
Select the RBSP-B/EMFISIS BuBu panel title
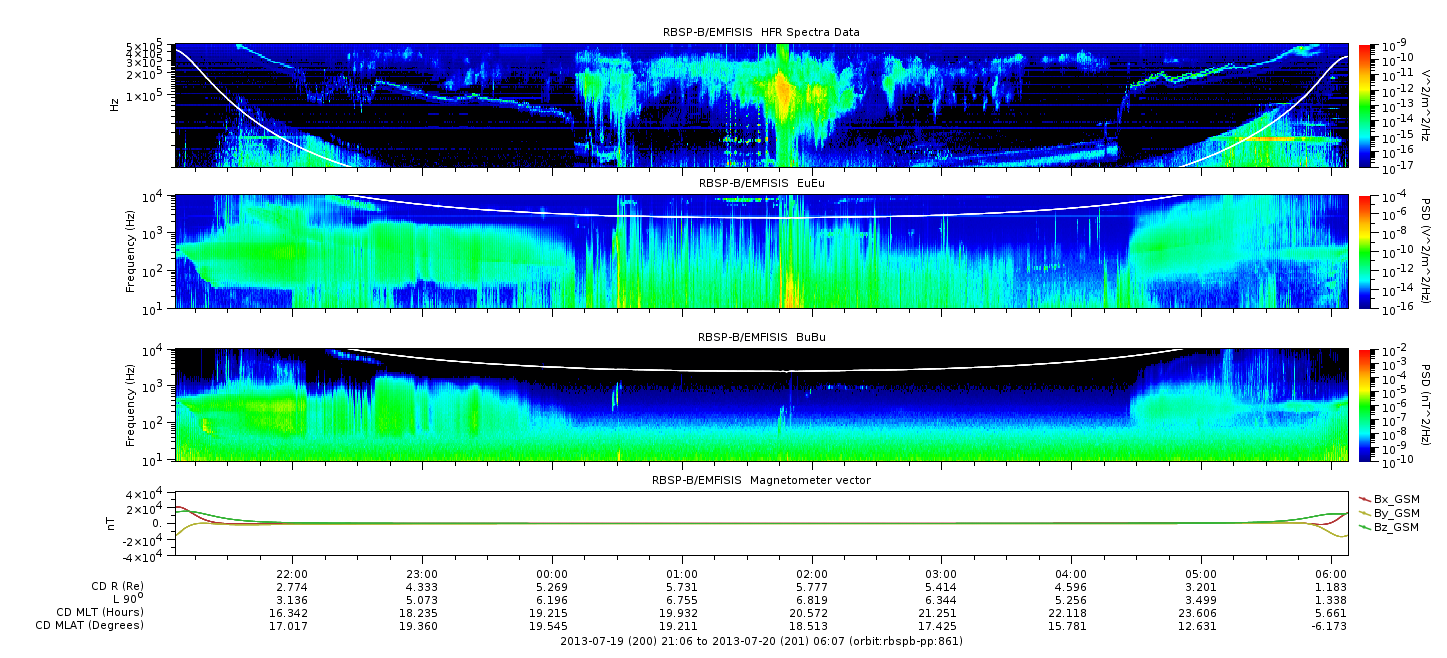761,337
